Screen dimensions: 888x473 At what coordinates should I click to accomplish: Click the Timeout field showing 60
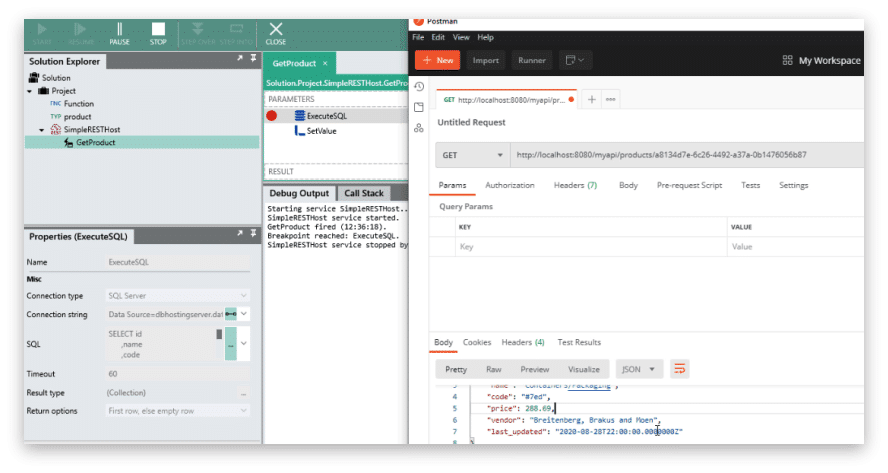tap(178, 374)
